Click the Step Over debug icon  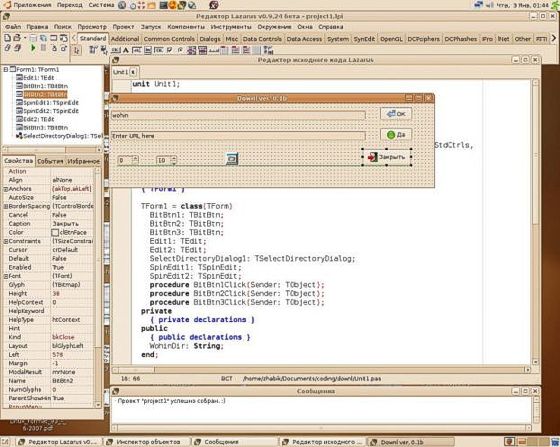pyautogui.click(x=64, y=48)
